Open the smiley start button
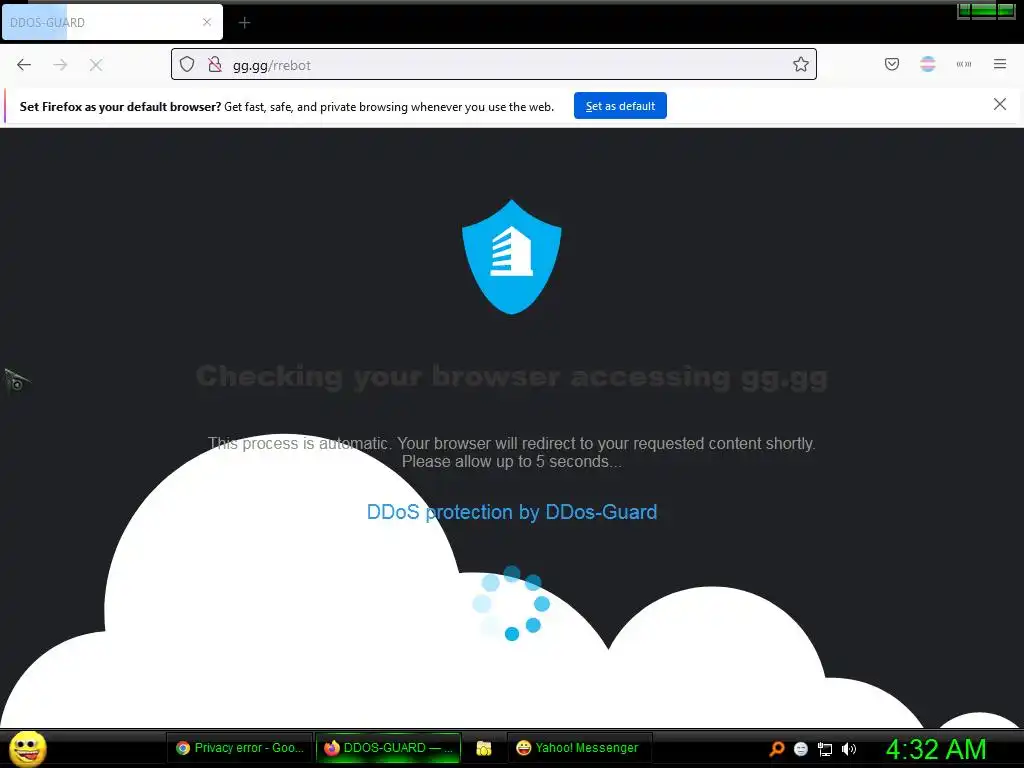Screen dimensions: 1024x768 click(28, 748)
